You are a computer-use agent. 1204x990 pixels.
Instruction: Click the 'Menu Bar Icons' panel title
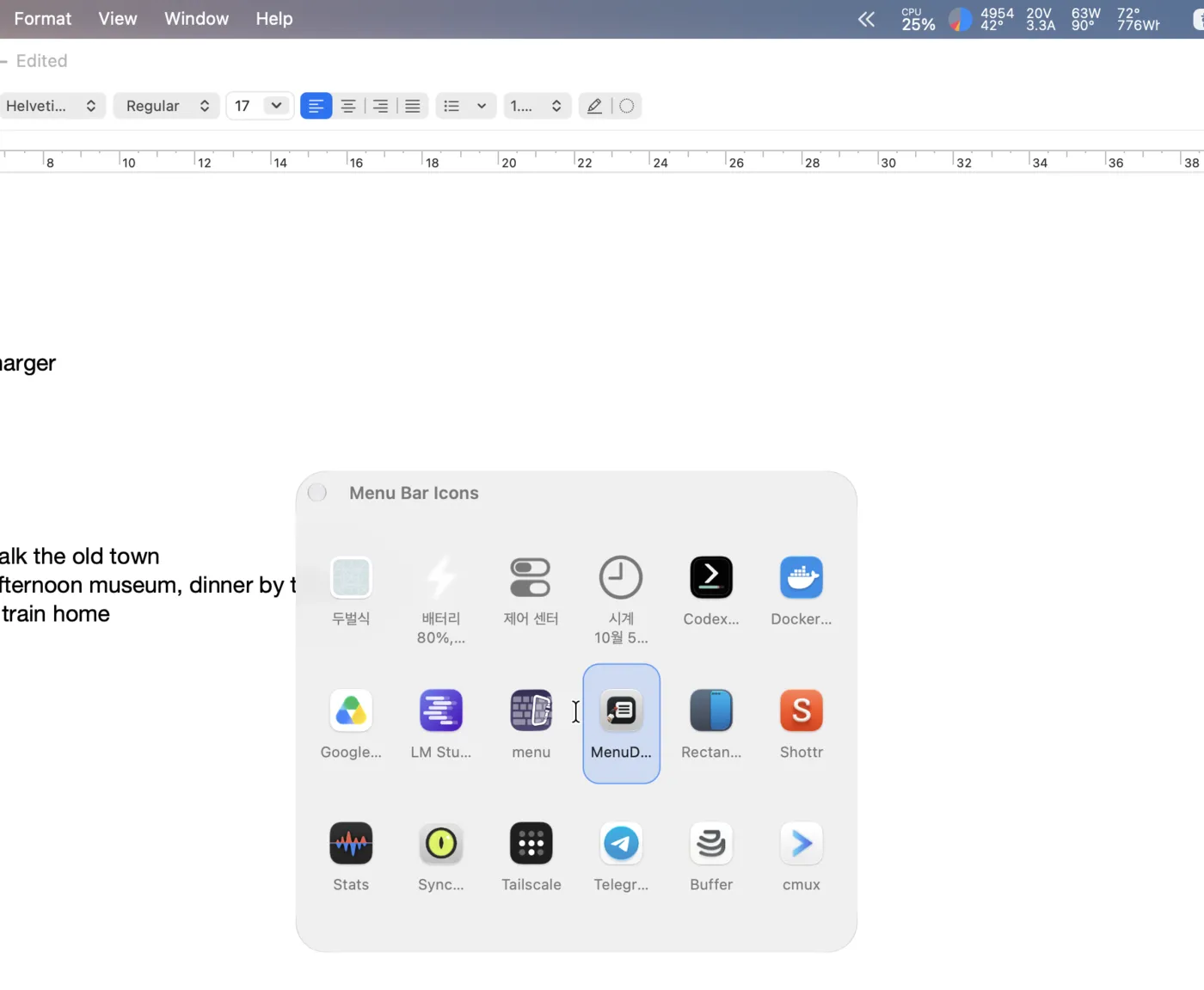[414, 493]
